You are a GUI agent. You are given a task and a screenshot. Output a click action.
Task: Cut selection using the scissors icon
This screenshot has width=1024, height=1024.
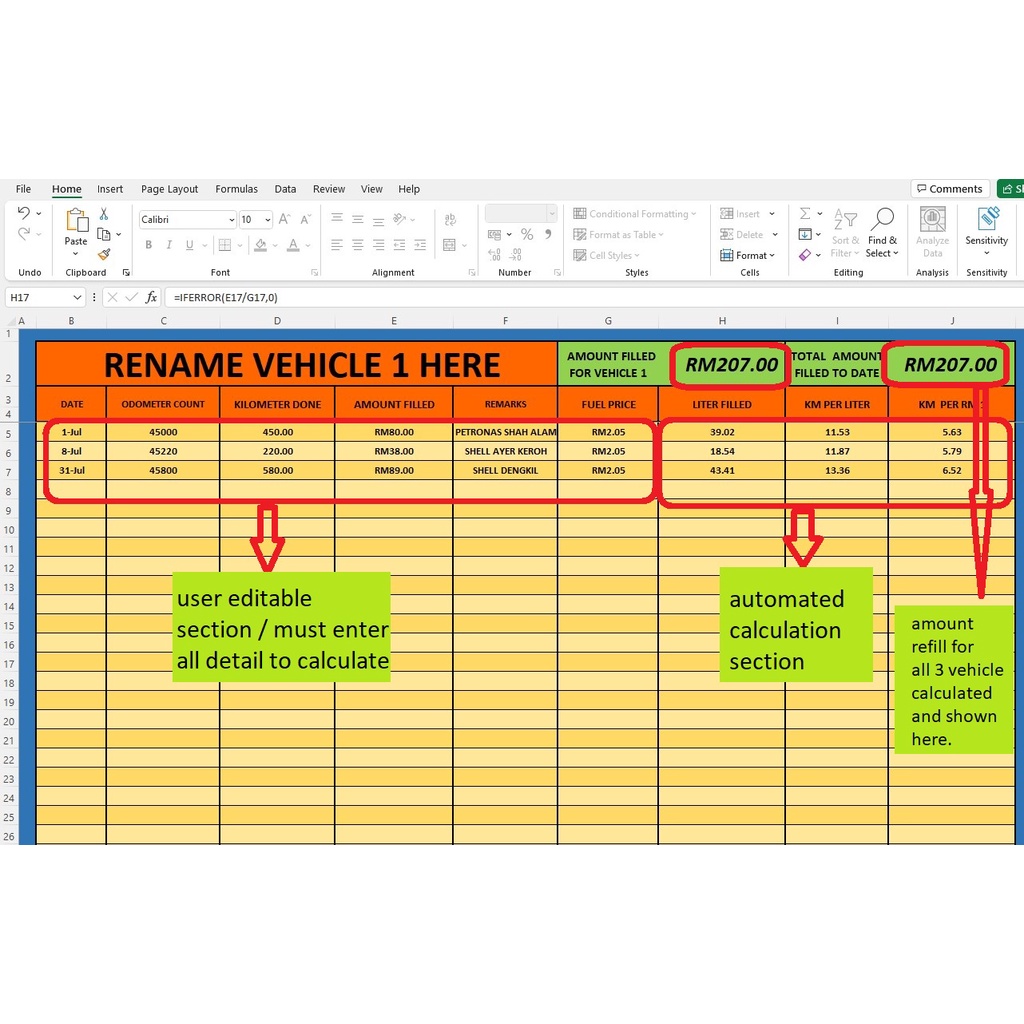[x=103, y=215]
